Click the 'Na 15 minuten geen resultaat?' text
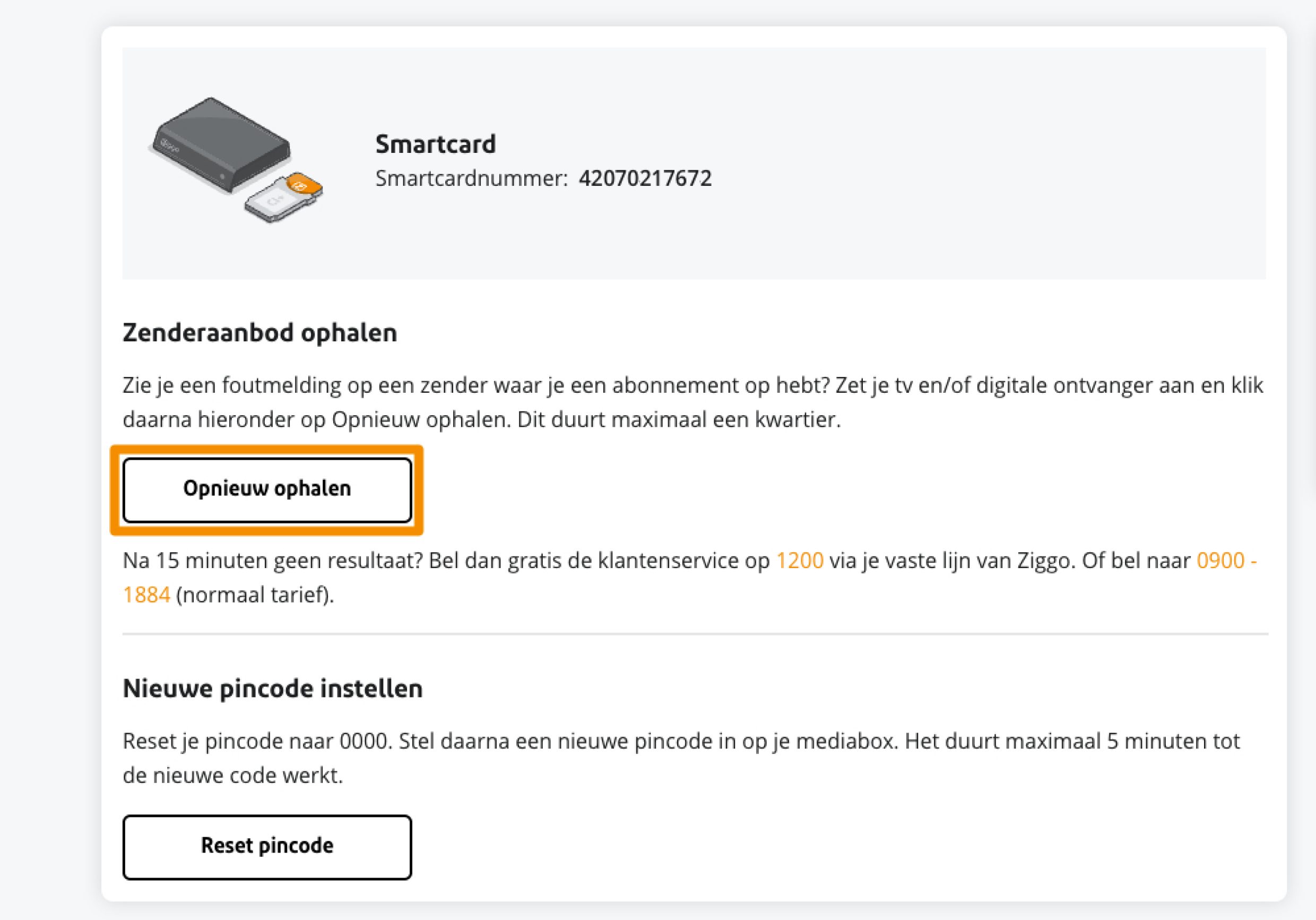The image size is (1316, 920). (x=272, y=561)
